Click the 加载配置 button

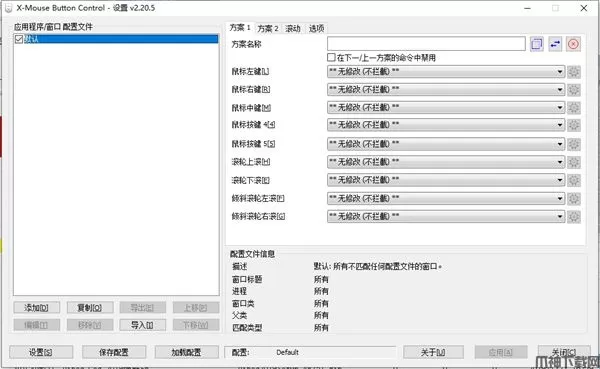[187, 352]
